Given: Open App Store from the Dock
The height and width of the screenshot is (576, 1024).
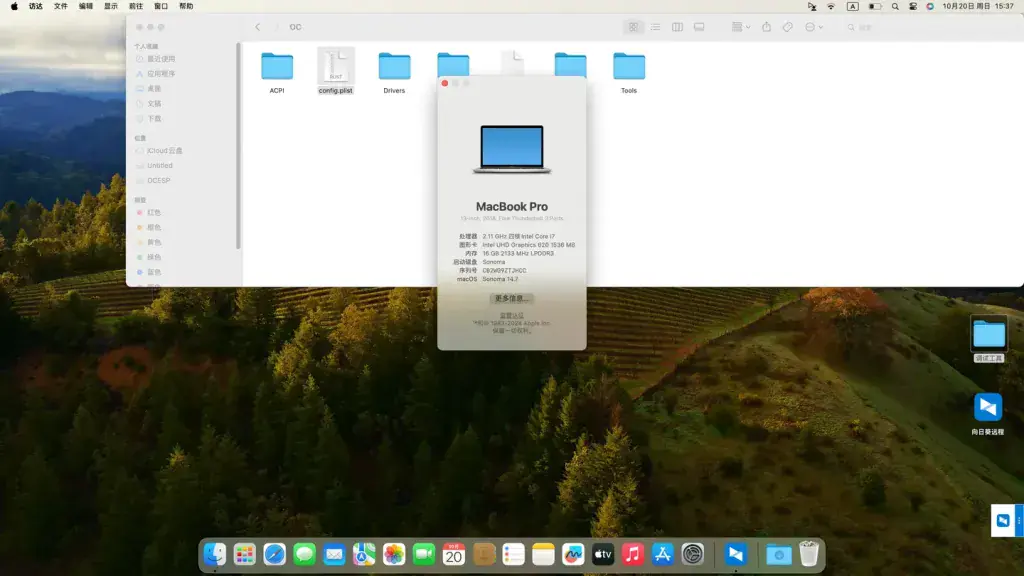Looking at the screenshot, I should [662, 554].
